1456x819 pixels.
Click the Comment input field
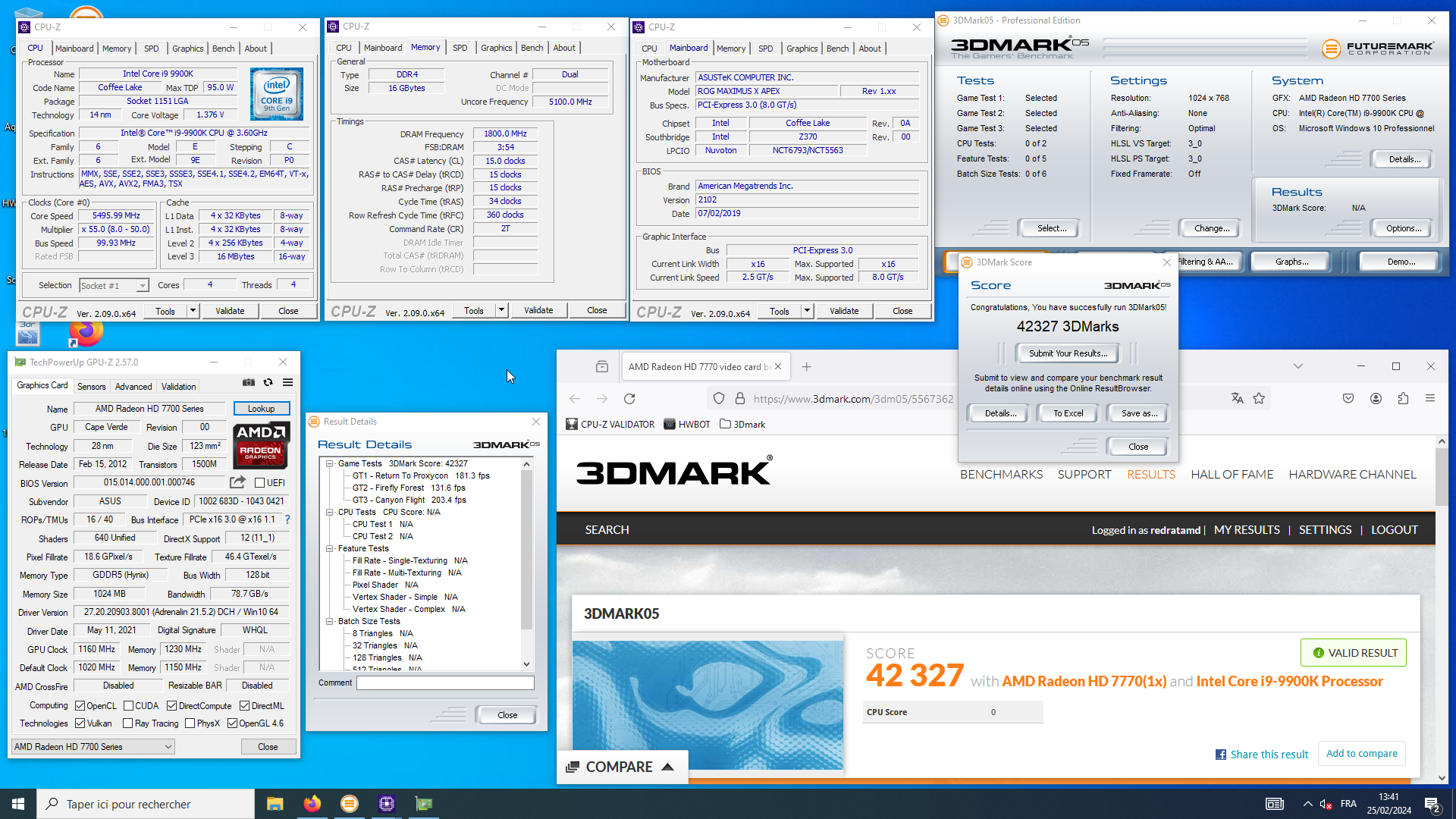446,682
